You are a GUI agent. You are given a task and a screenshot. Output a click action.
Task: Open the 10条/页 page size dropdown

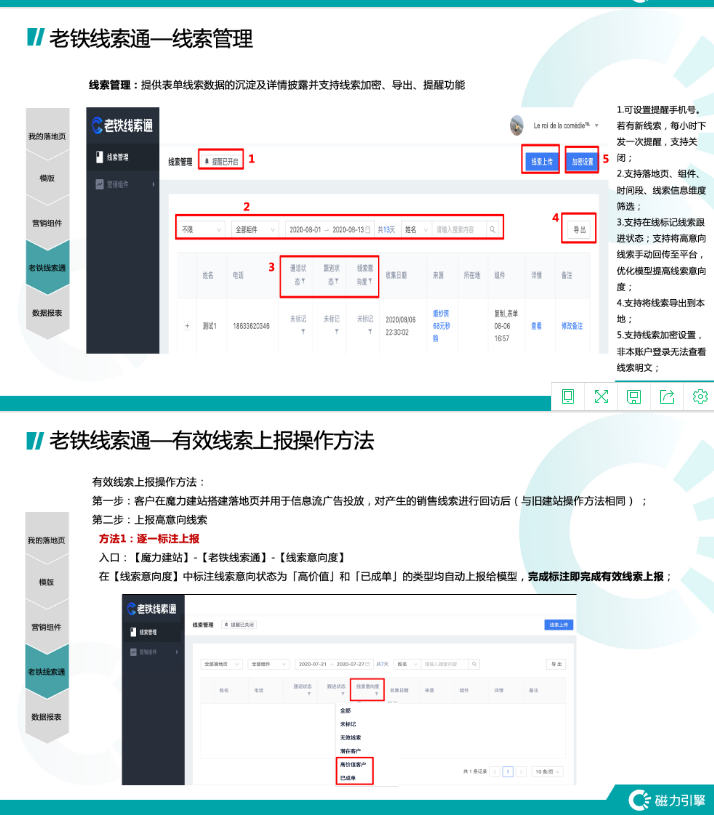pos(548,771)
